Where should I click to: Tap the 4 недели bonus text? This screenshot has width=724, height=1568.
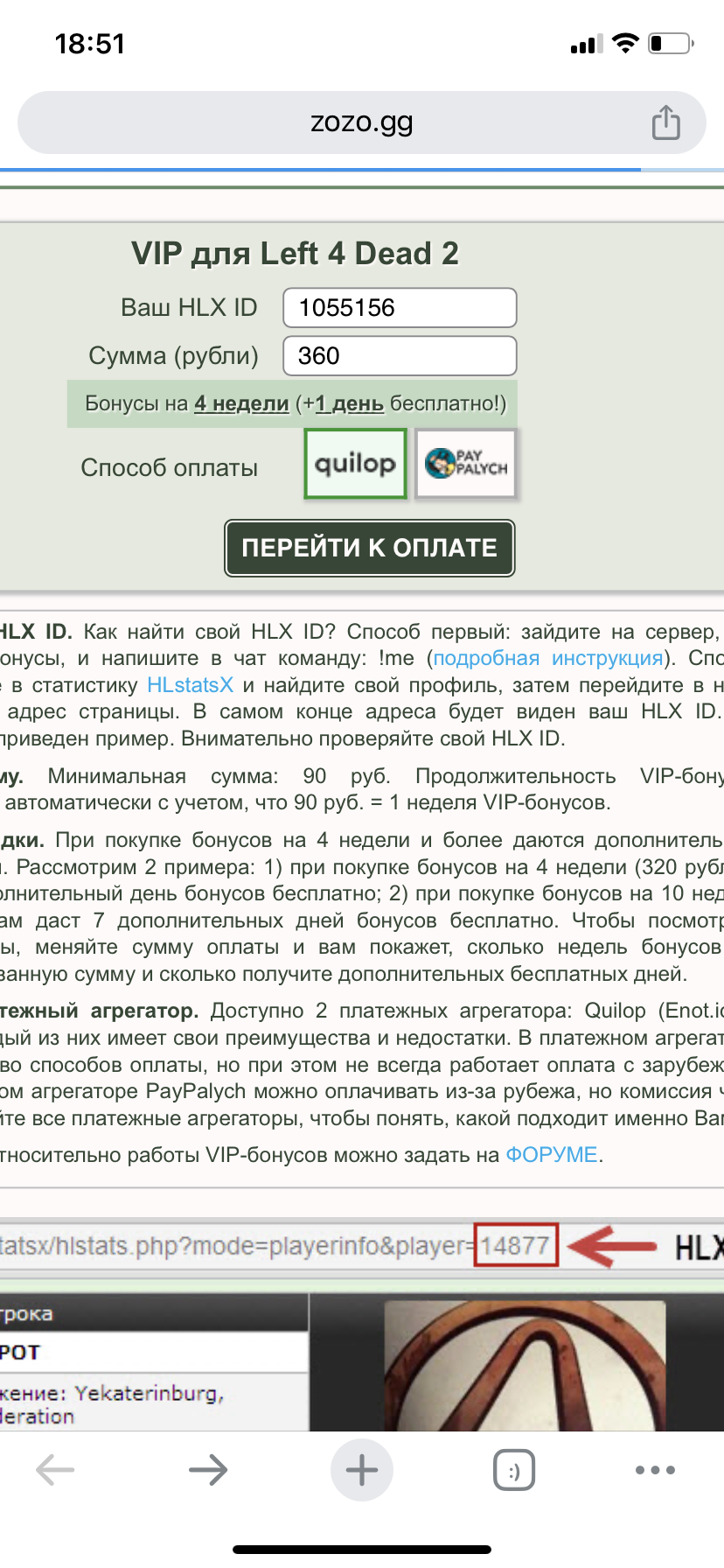pos(241,403)
